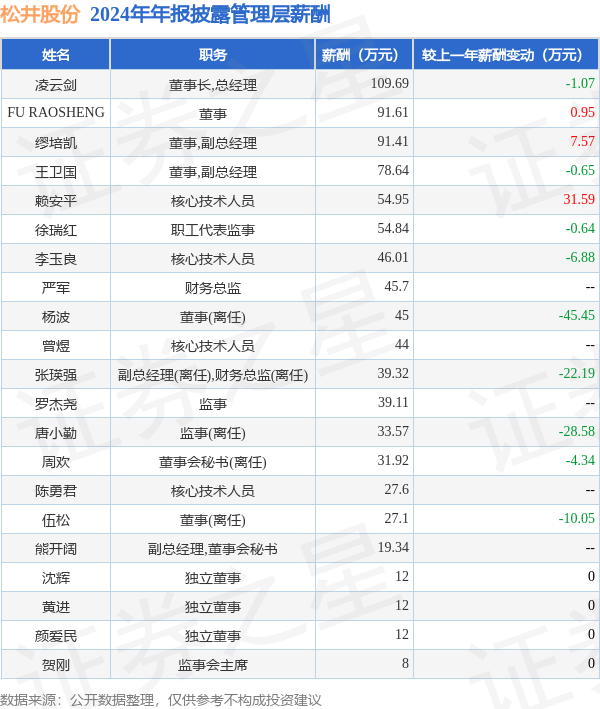Viewport: 600px width, 709px height.
Task: Click the change value -6.88
Action: [x=580, y=257]
